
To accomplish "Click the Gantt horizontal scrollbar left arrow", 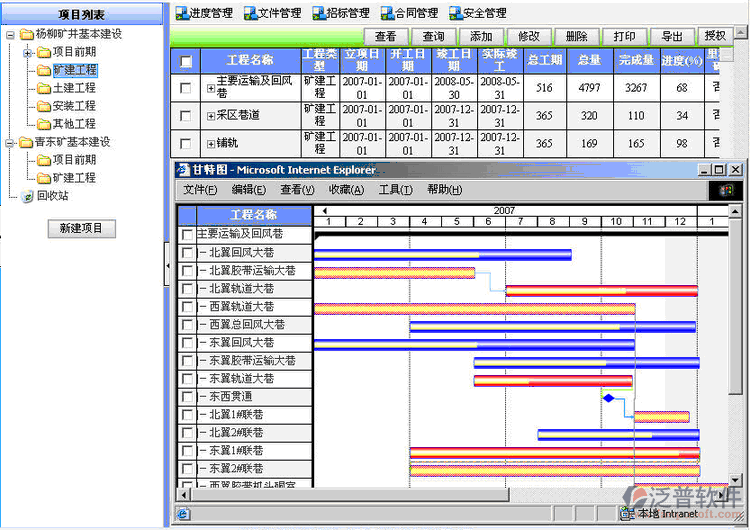I will [x=184, y=495].
